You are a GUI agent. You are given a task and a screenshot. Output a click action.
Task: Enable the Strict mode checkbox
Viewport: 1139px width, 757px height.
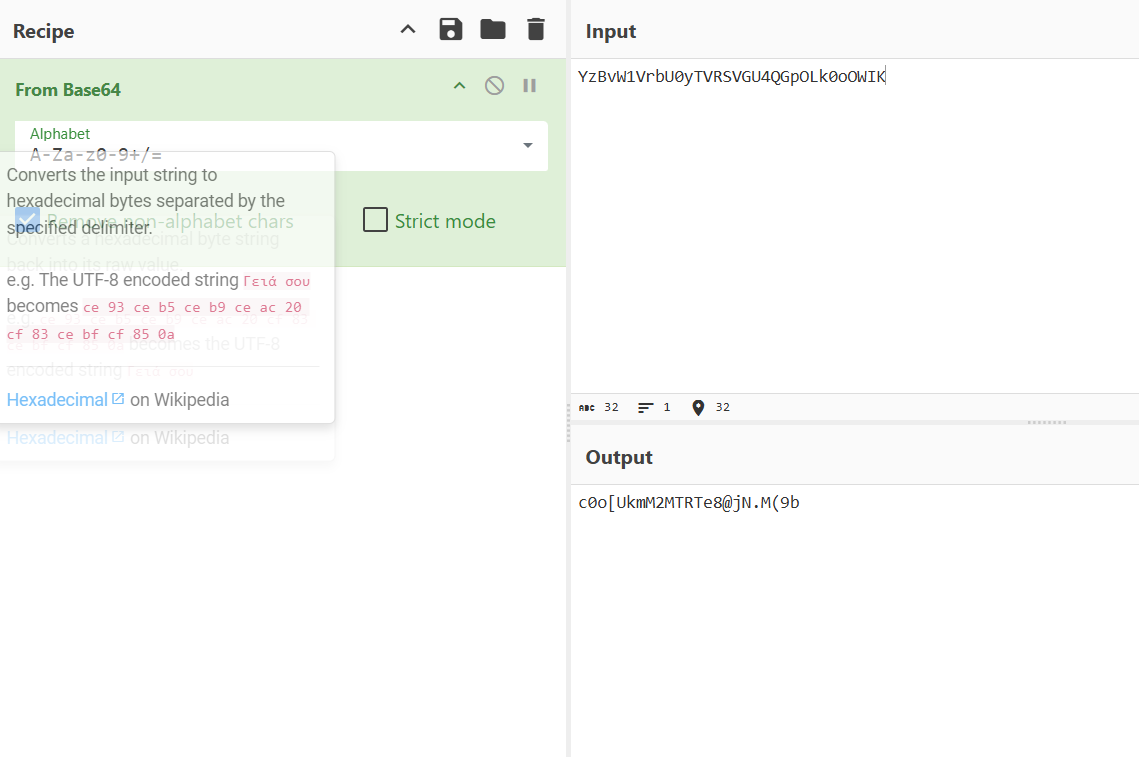point(375,219)
